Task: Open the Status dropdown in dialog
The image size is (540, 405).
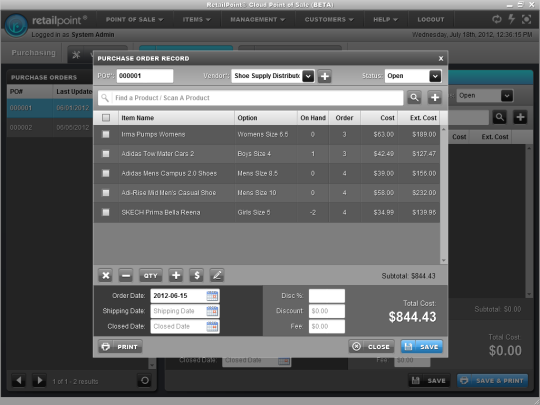Action: point(435,76)
